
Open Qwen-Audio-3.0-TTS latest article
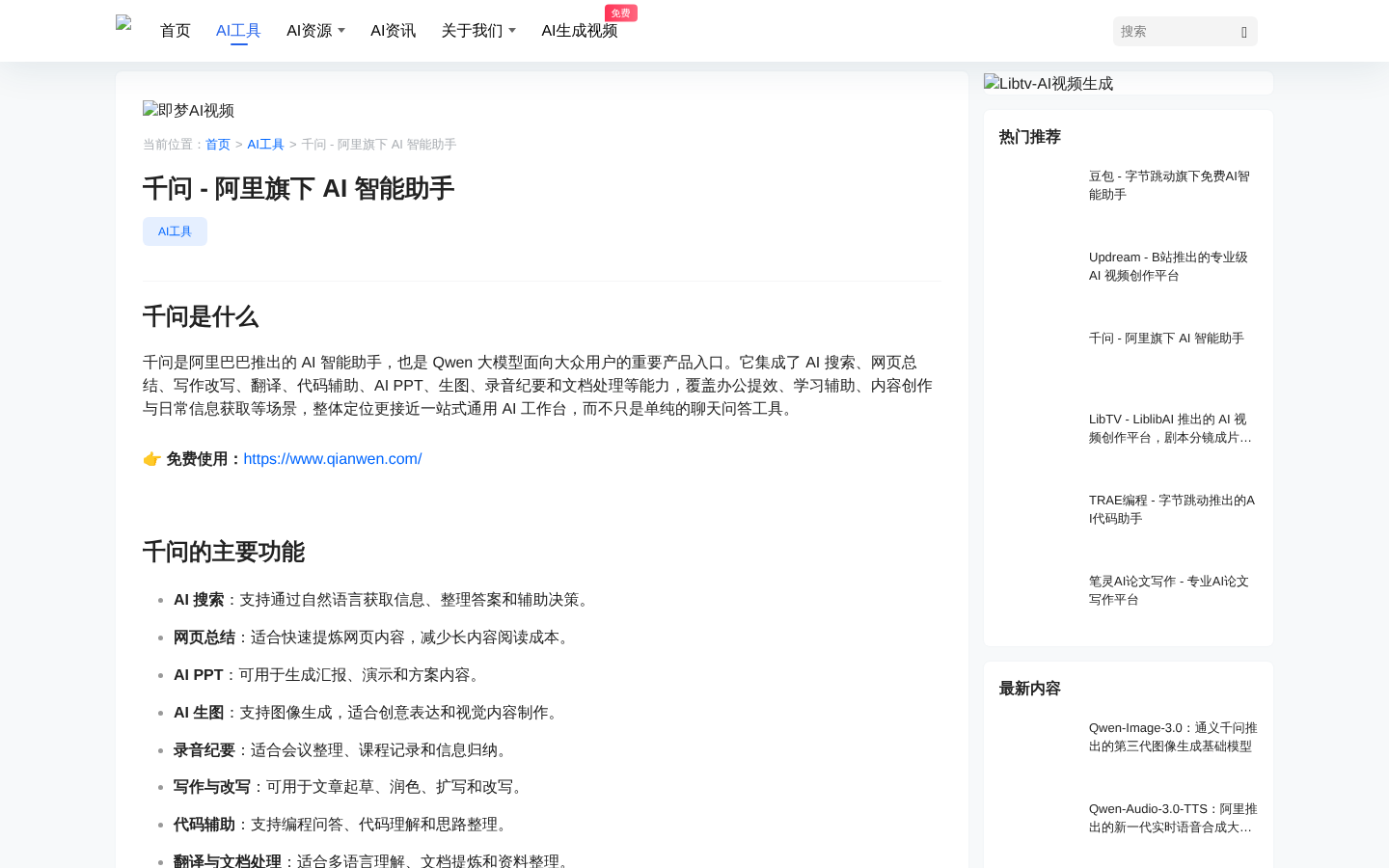click(1173, 818)
